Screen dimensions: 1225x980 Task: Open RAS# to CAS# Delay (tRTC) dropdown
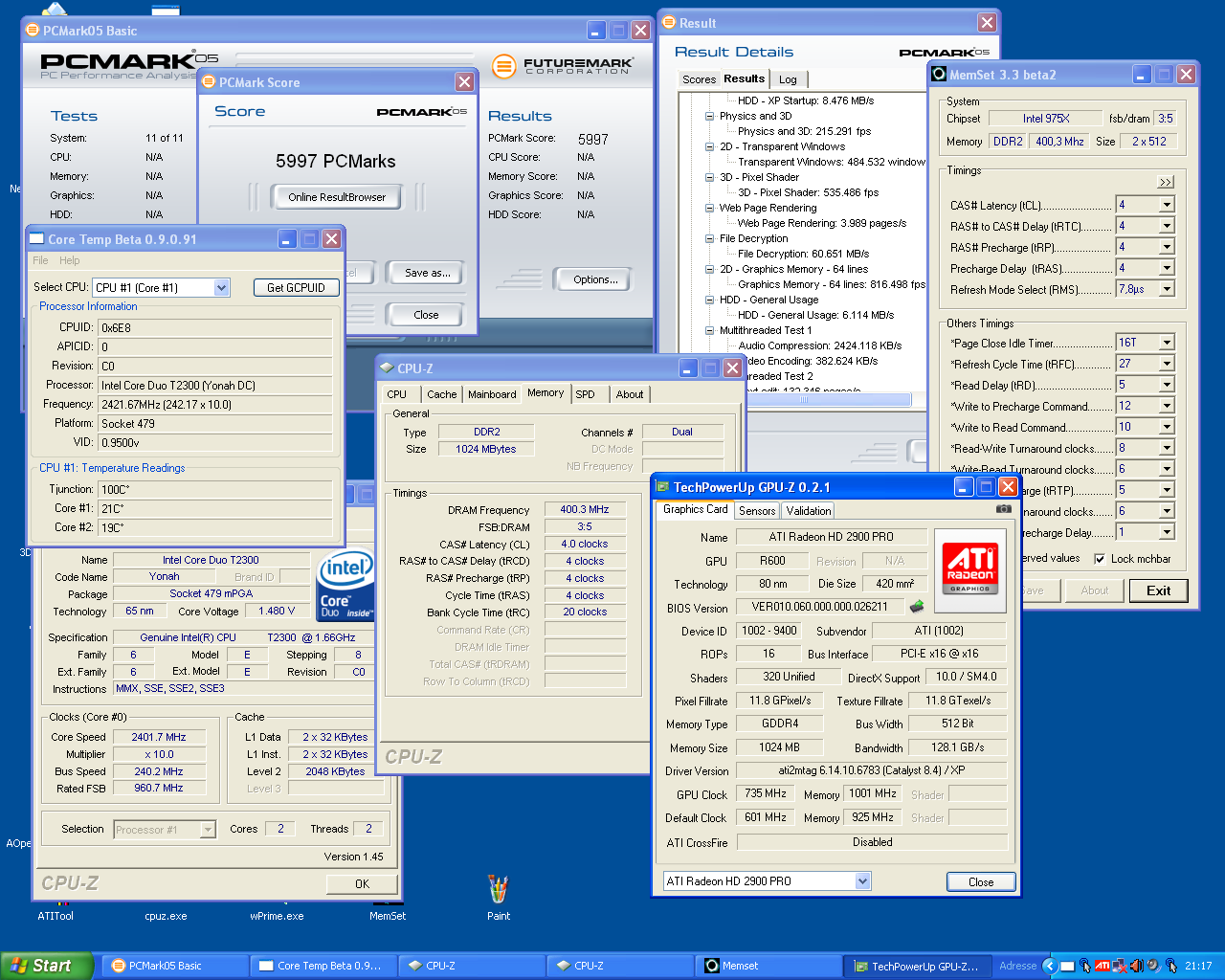click(x=1166, y=226)
